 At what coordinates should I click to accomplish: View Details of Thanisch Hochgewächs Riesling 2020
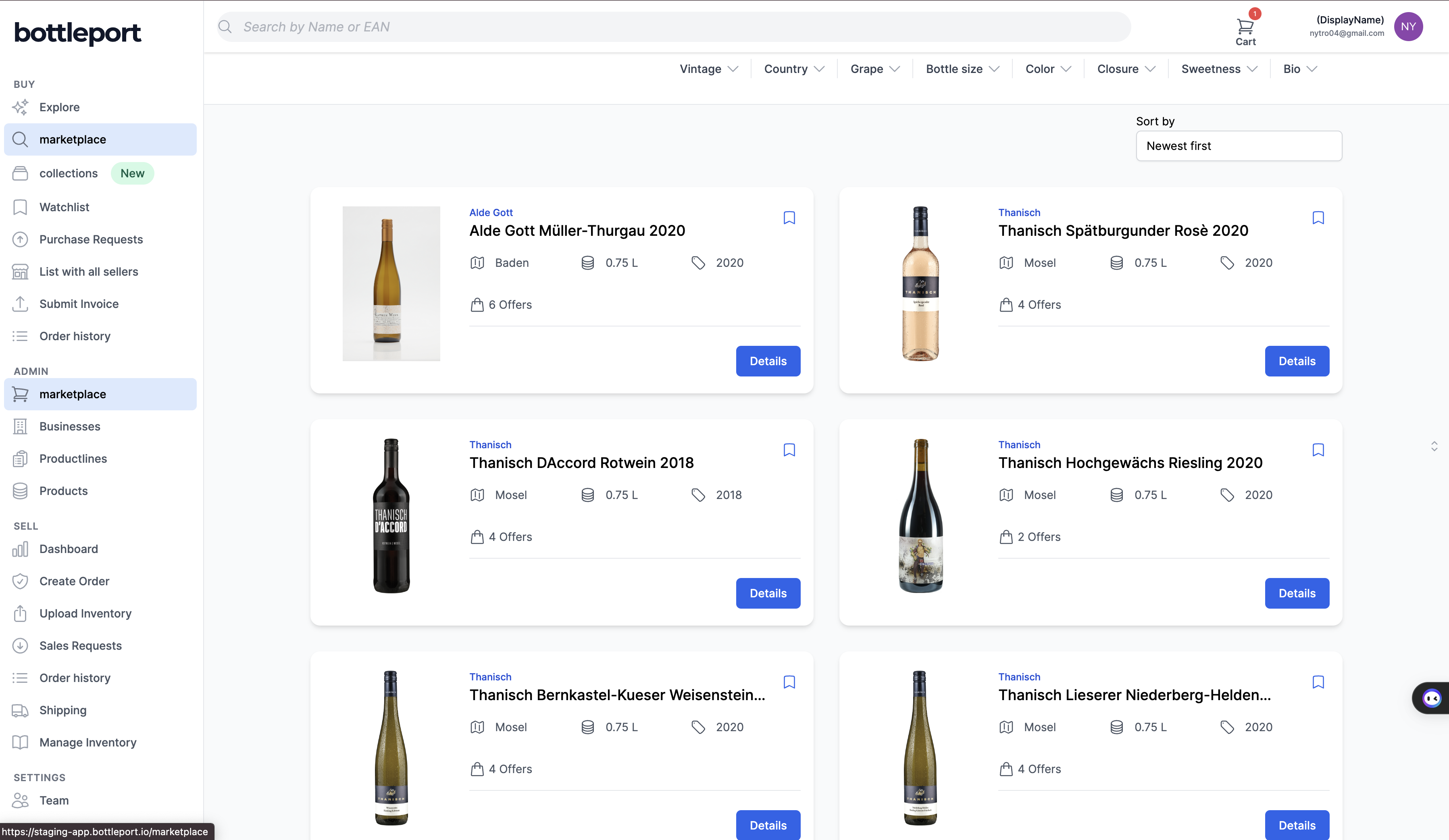[x=1297, y=593]
